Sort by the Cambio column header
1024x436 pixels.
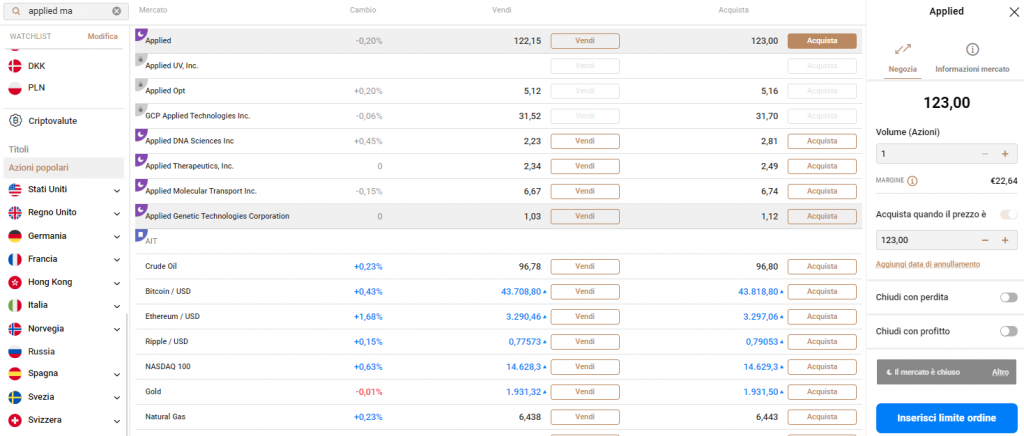363,10
